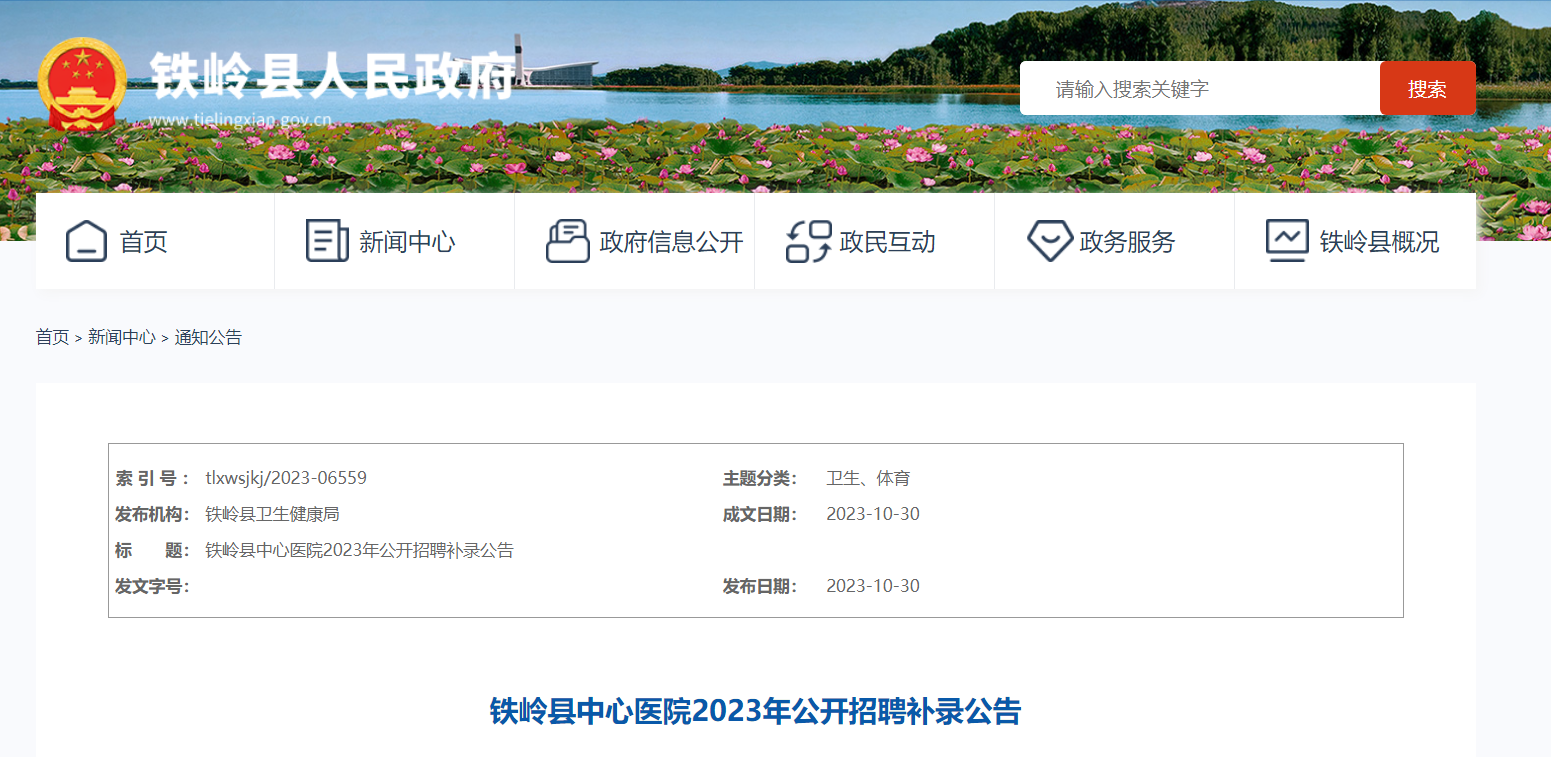Click the heart-shaped icon for 政务服务

(x=1049, y=242)
